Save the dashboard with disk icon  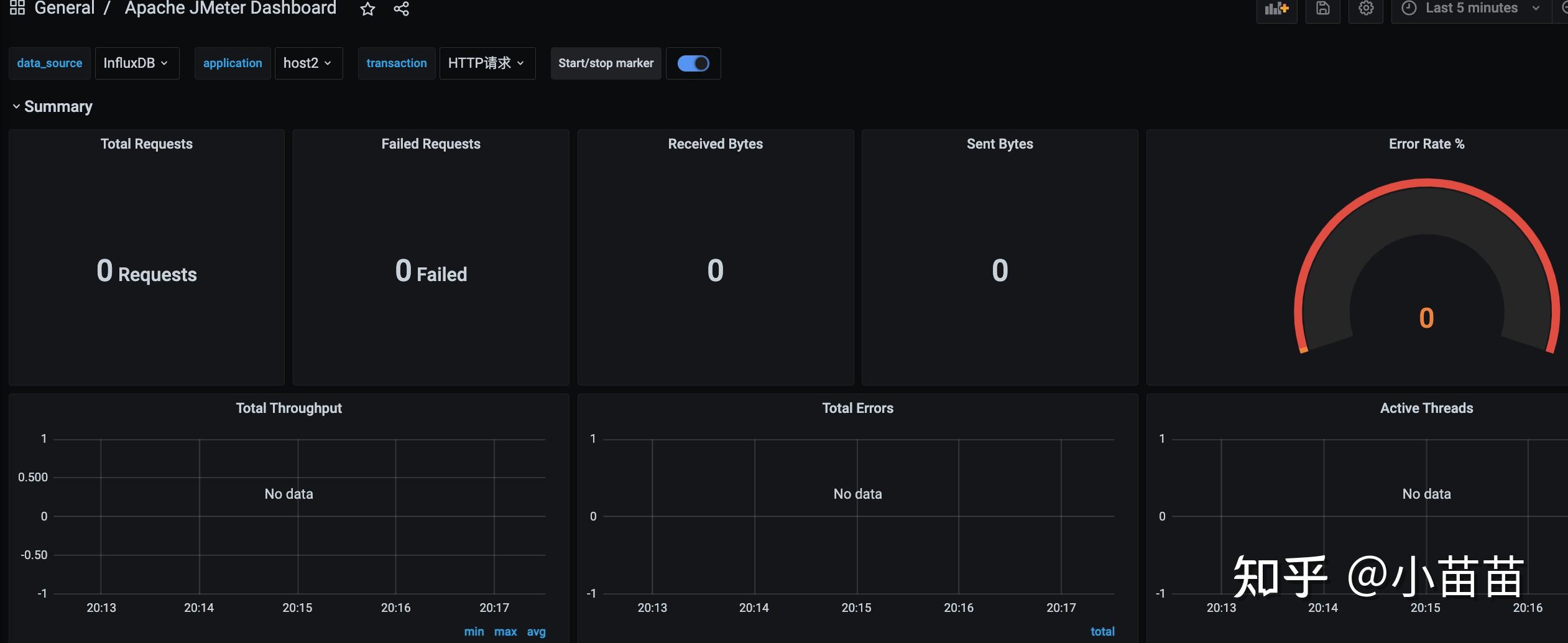[x=1323, y=9]
